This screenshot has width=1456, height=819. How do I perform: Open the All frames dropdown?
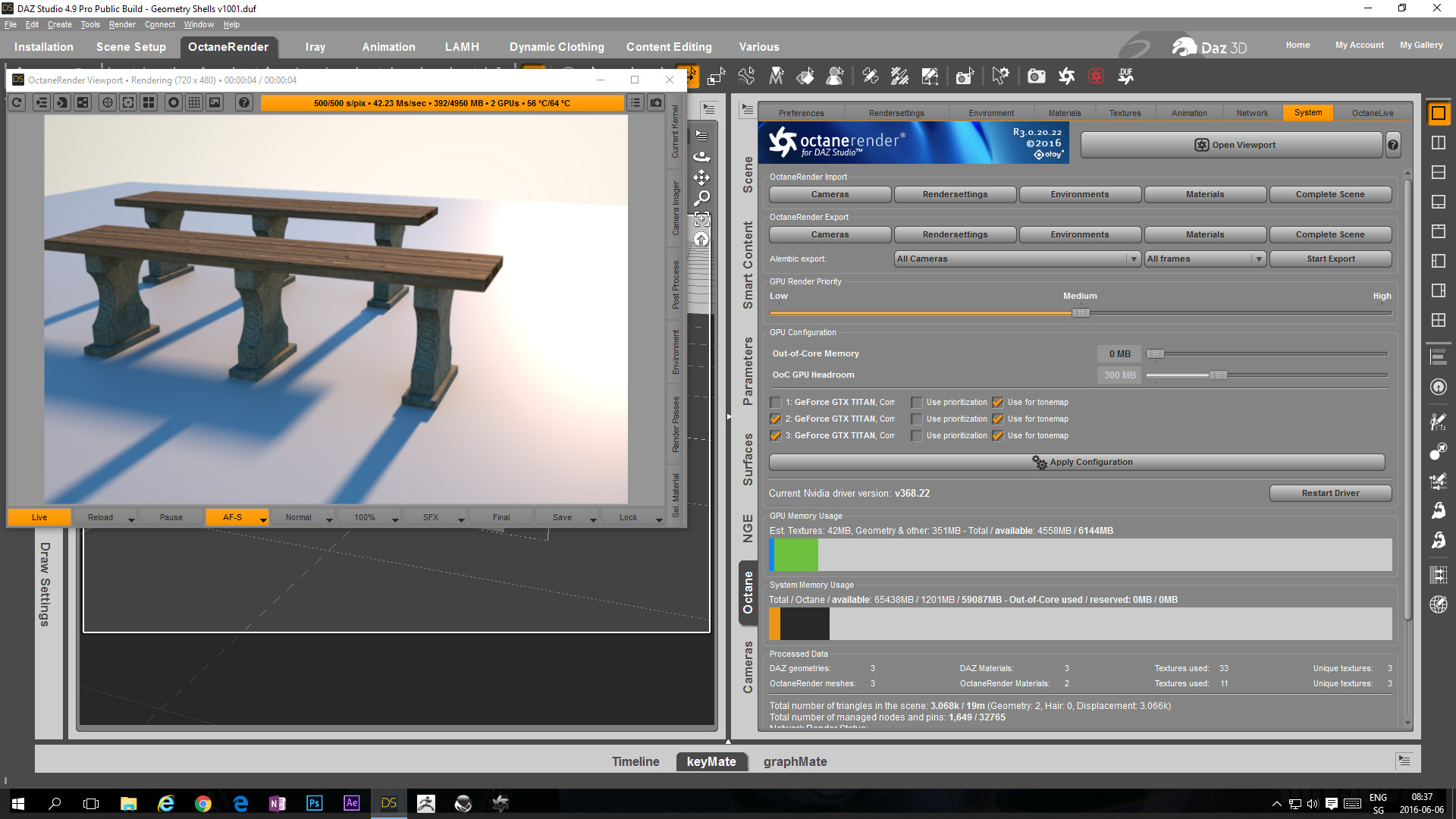[x=1204, y=259]
